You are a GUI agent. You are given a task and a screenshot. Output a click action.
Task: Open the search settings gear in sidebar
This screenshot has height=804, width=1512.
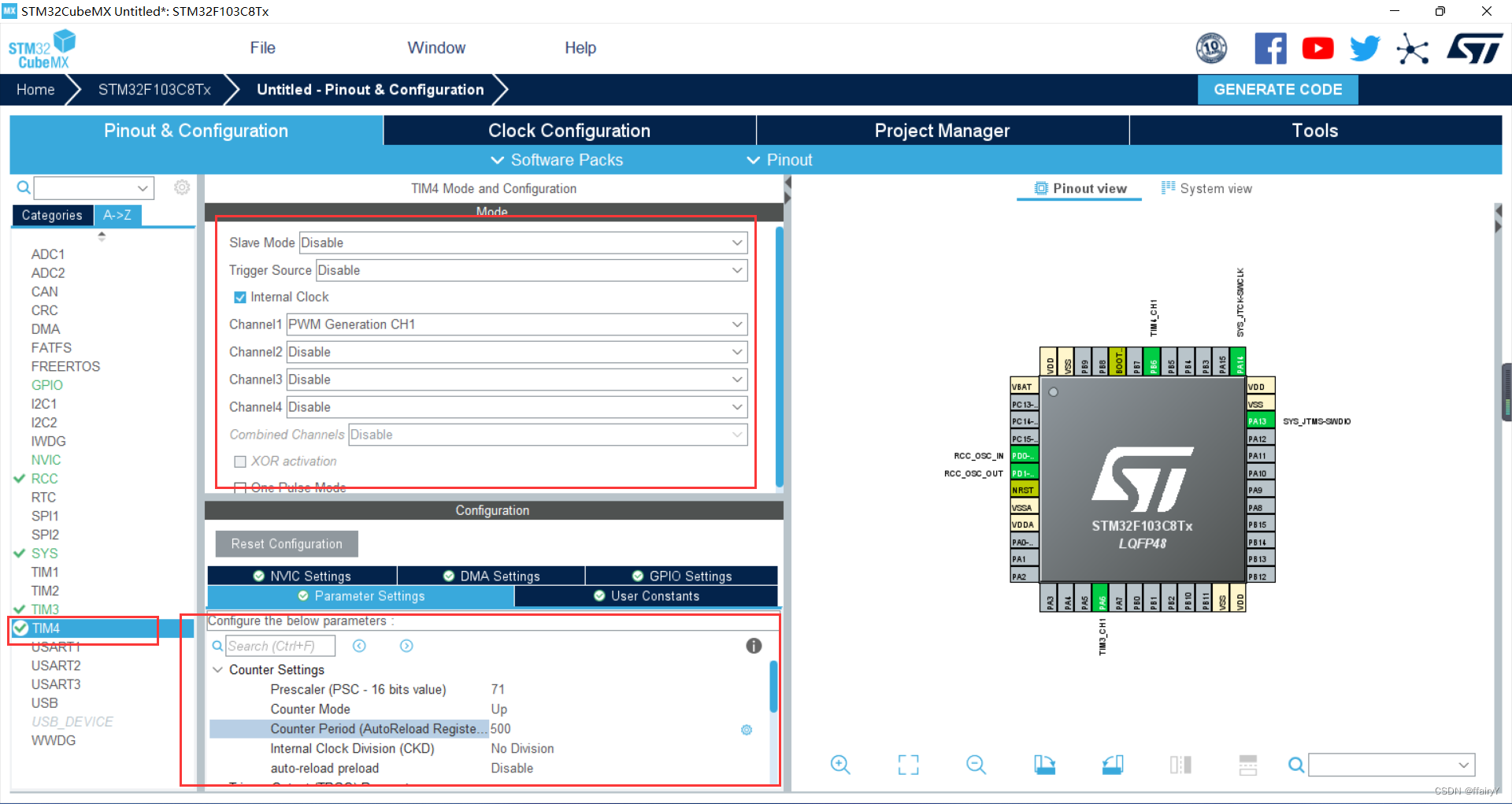click(x=182, y=187)
